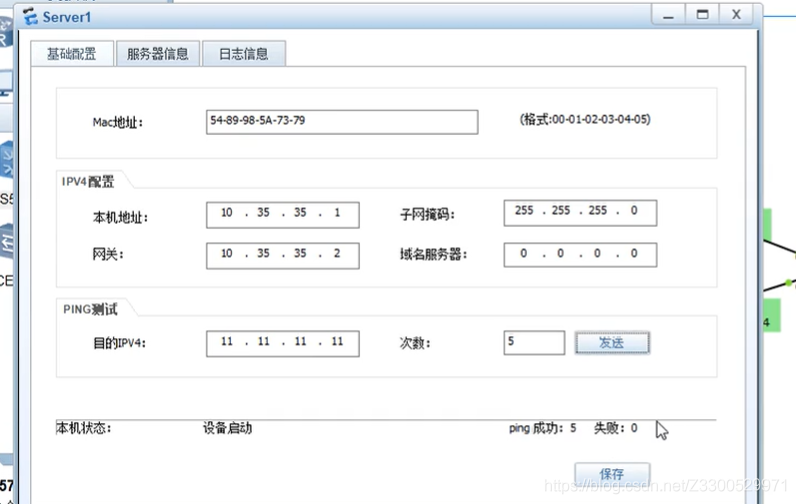Open the 服务器信息 tab
796x504 pixels.
click(158, 53)
